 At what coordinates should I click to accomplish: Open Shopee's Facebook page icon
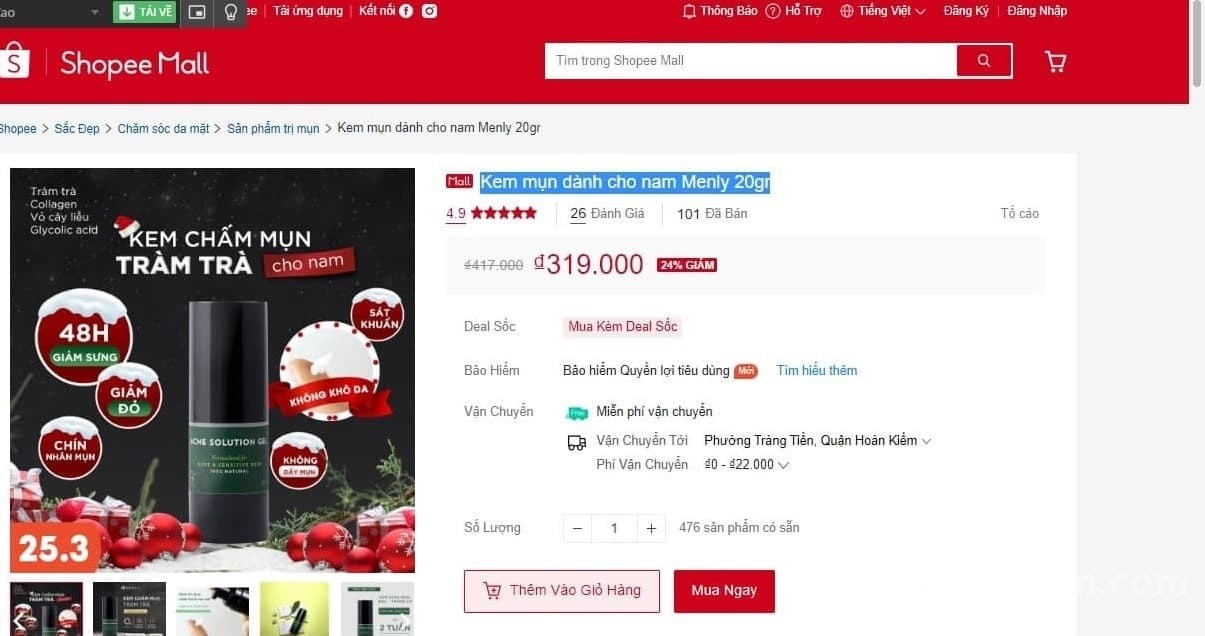[406, 11]
